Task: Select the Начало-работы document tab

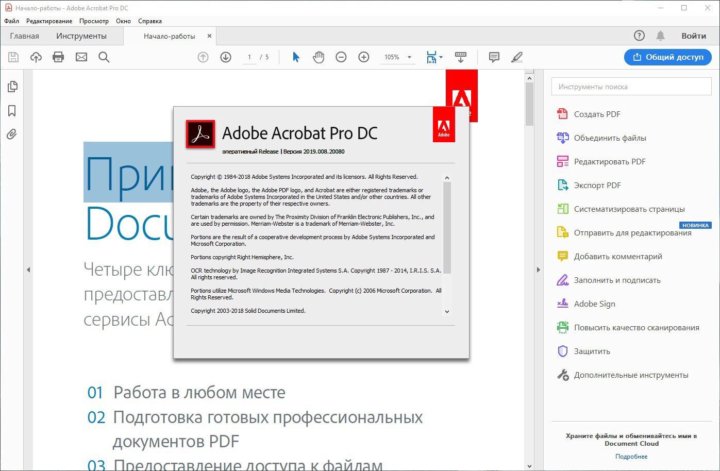Action: click(x=169, y=36)
